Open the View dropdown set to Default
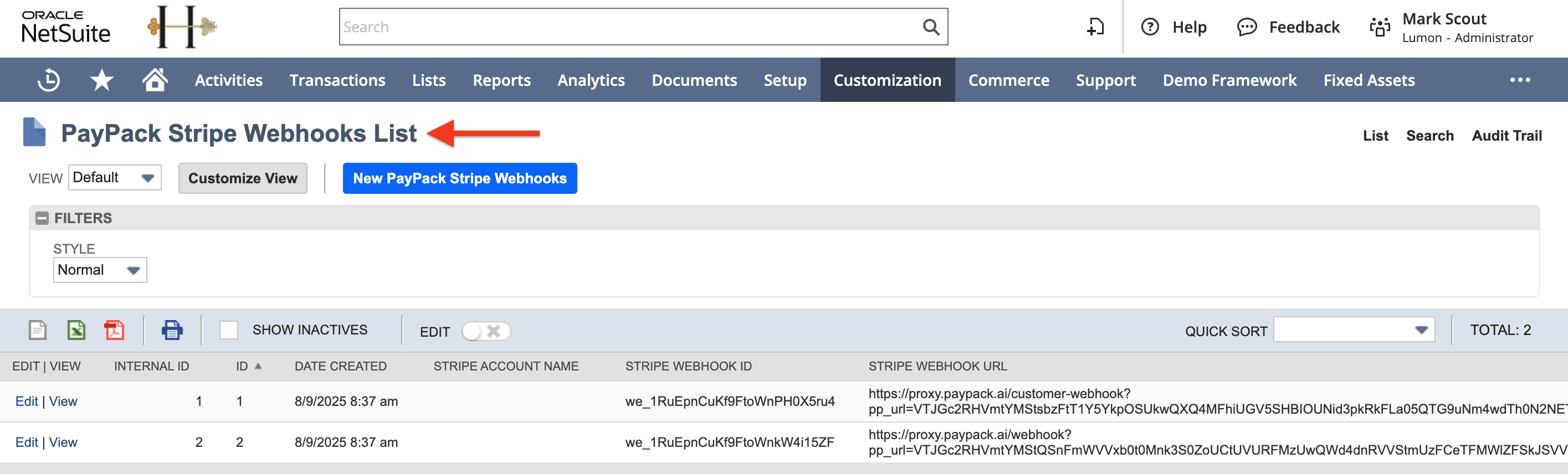 (x=115, y=178)
